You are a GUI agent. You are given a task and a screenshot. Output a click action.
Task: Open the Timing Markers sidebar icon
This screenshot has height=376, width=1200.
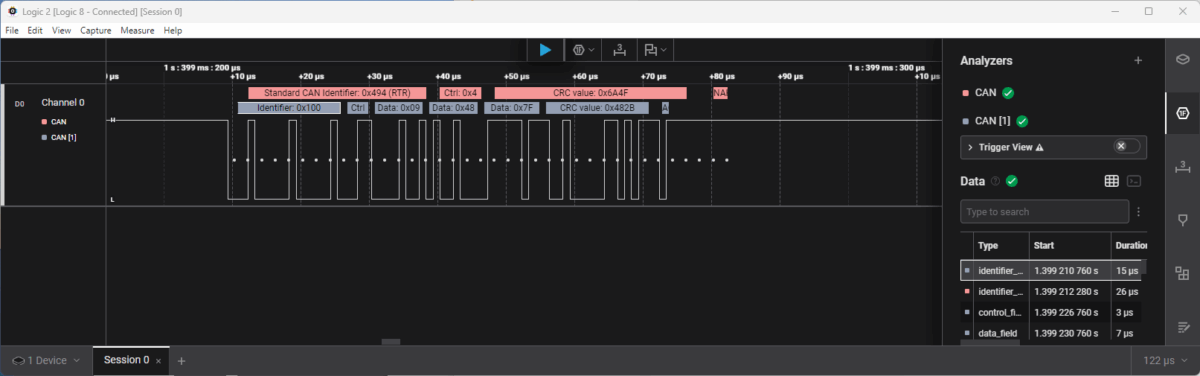coord(1183,219)
